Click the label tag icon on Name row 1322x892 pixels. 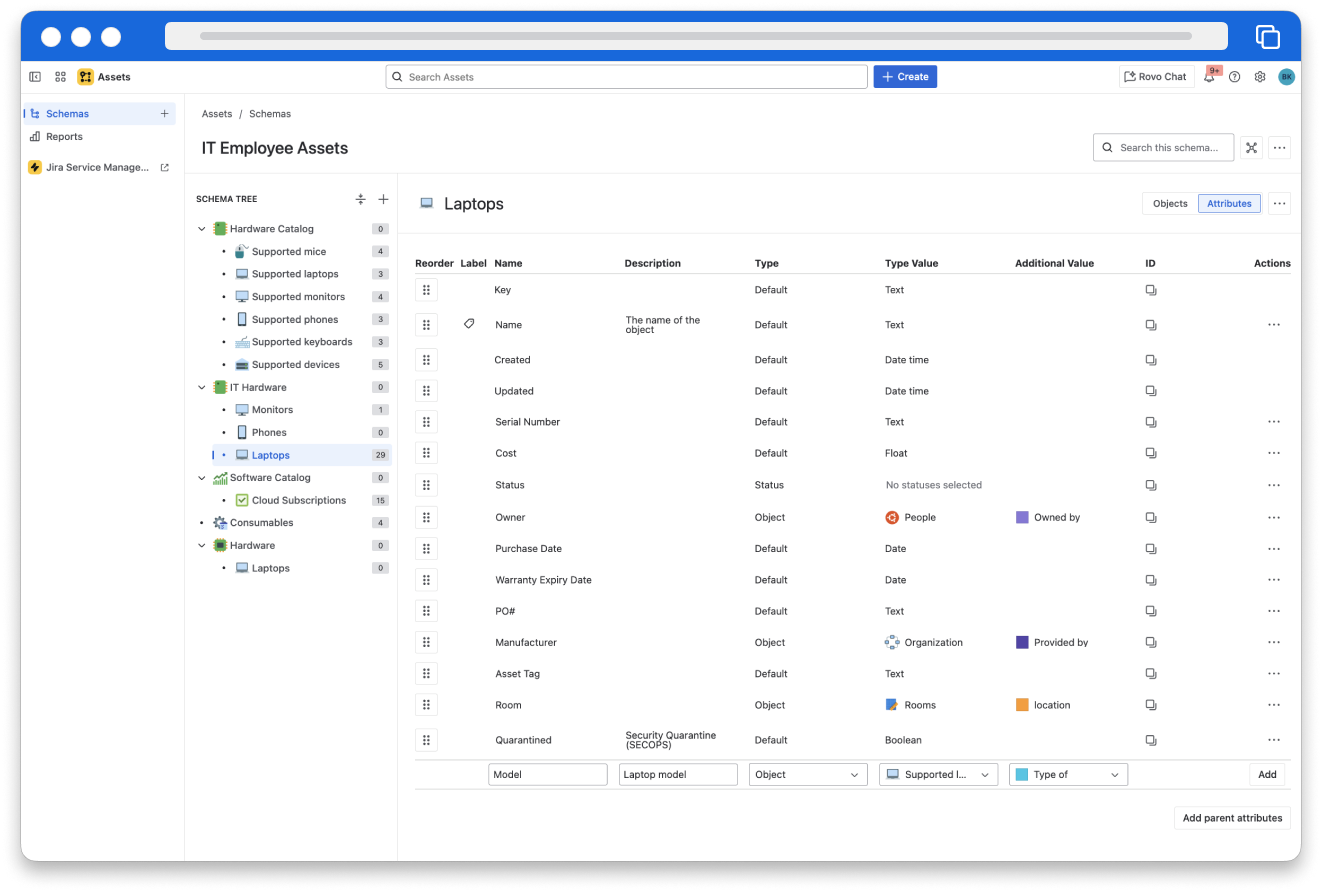click(469, 324)
